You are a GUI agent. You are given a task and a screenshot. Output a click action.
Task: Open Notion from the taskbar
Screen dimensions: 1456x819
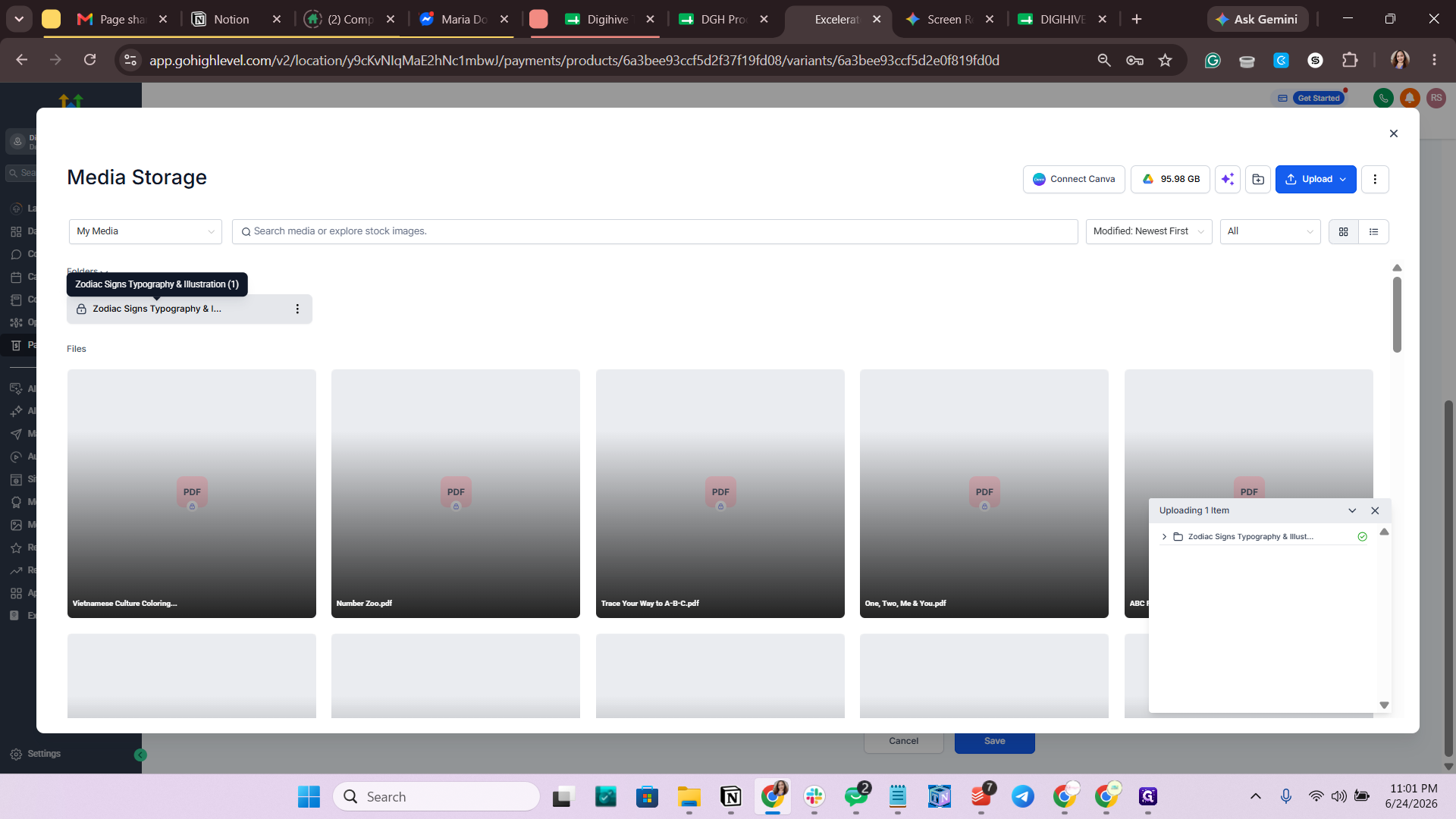(x=731, y=797)
